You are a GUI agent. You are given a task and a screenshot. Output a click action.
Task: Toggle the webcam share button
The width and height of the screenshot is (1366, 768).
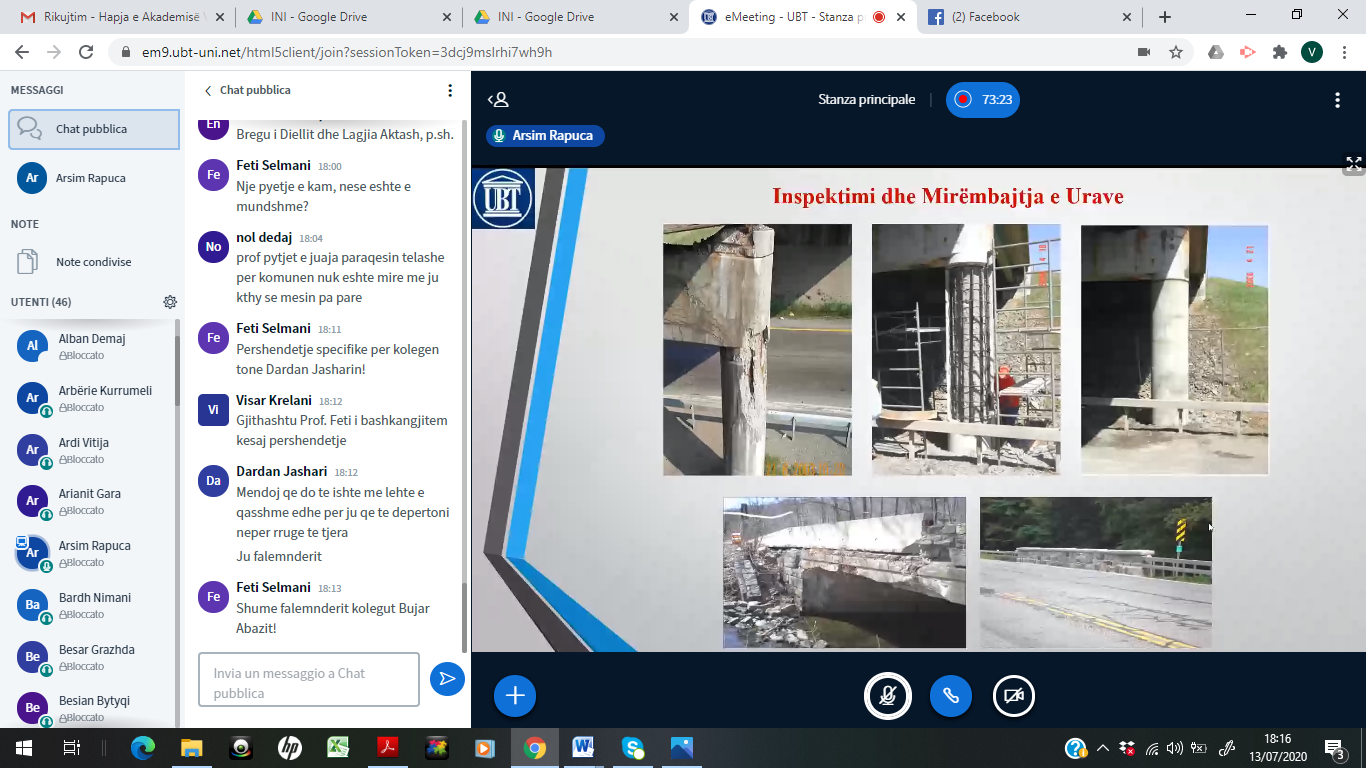tap(1013, 696)
